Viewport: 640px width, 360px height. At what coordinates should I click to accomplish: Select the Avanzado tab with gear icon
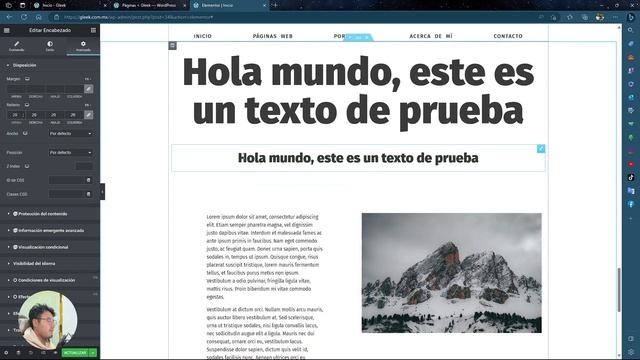(x=83, y=46)
